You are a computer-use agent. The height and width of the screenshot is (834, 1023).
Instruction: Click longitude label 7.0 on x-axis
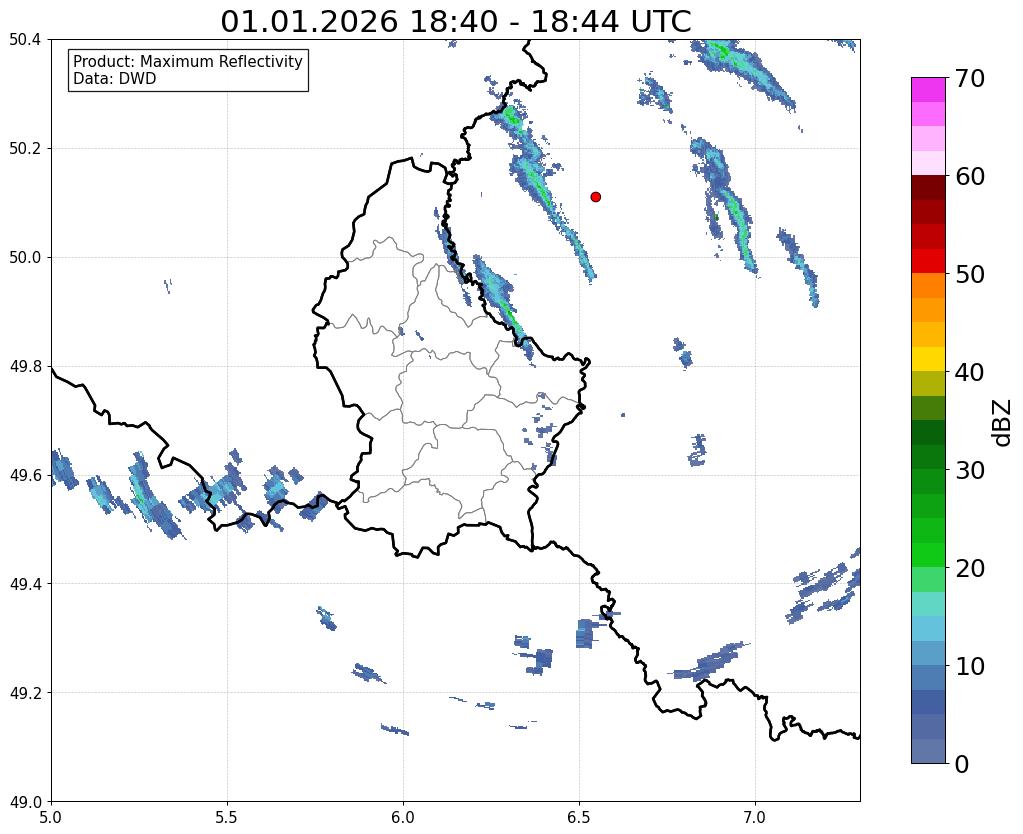point(756,817)
